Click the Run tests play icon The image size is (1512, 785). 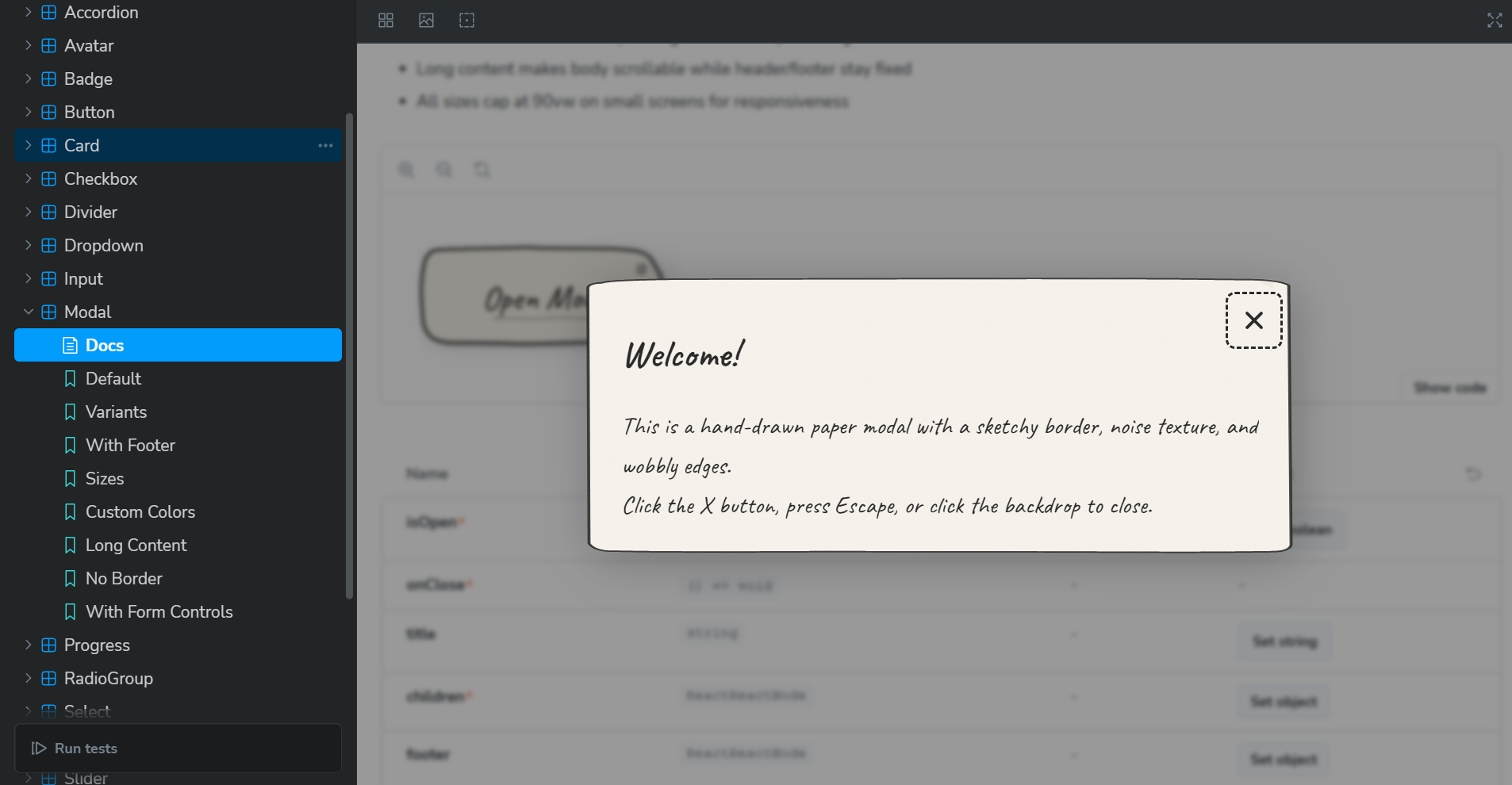tap(39, 749)
